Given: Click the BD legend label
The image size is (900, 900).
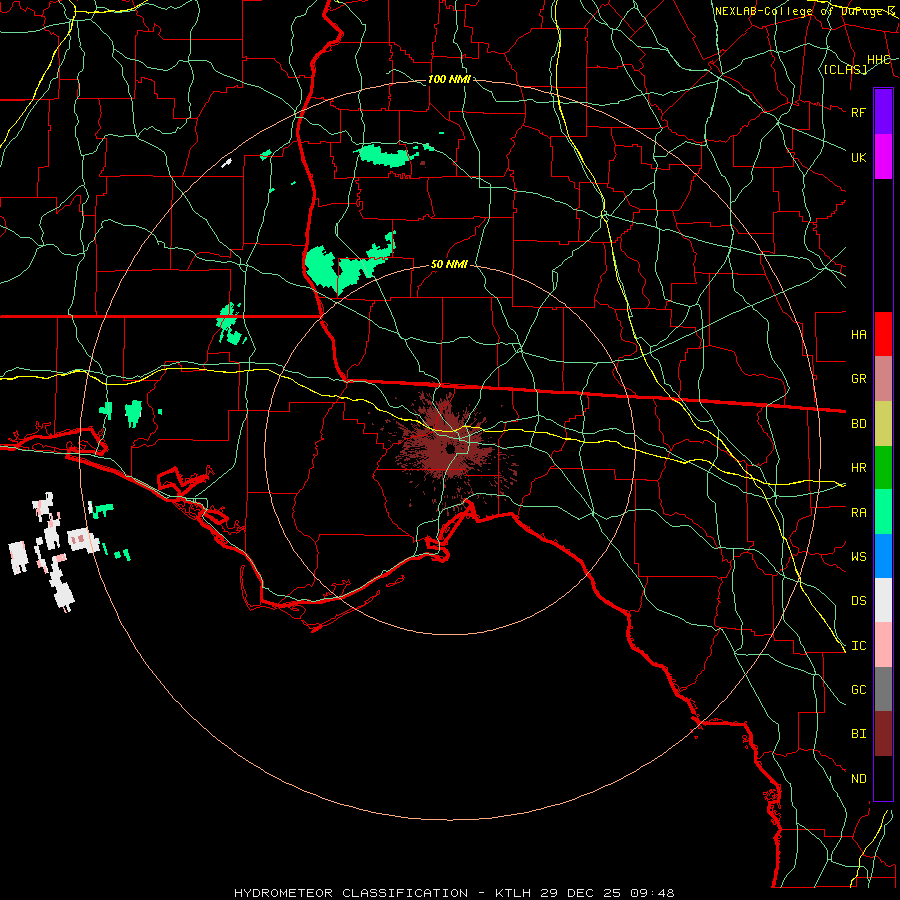Looking at the screenshot, I should [859, 424].
